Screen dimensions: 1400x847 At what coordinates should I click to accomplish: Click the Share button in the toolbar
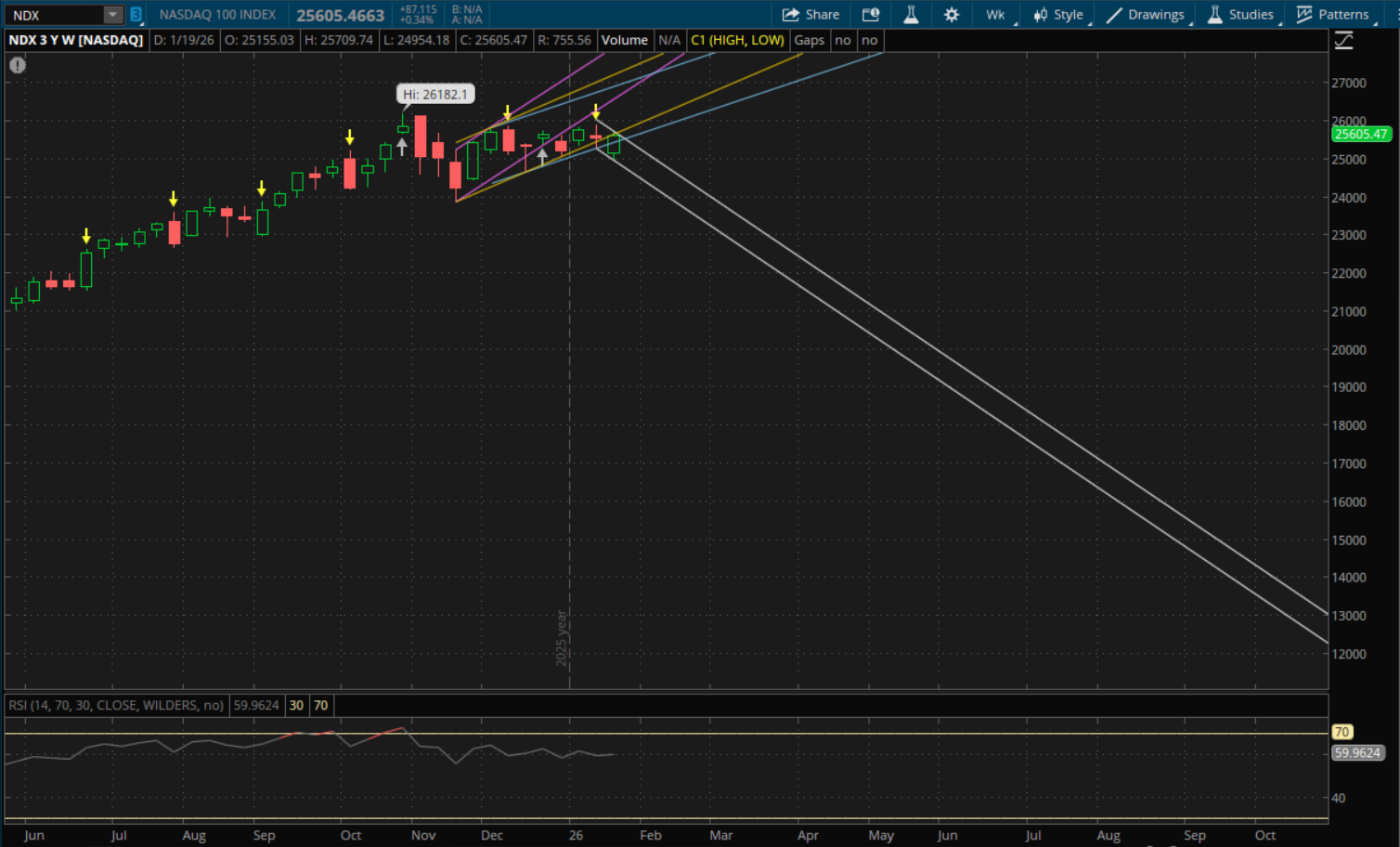point(810,15)
